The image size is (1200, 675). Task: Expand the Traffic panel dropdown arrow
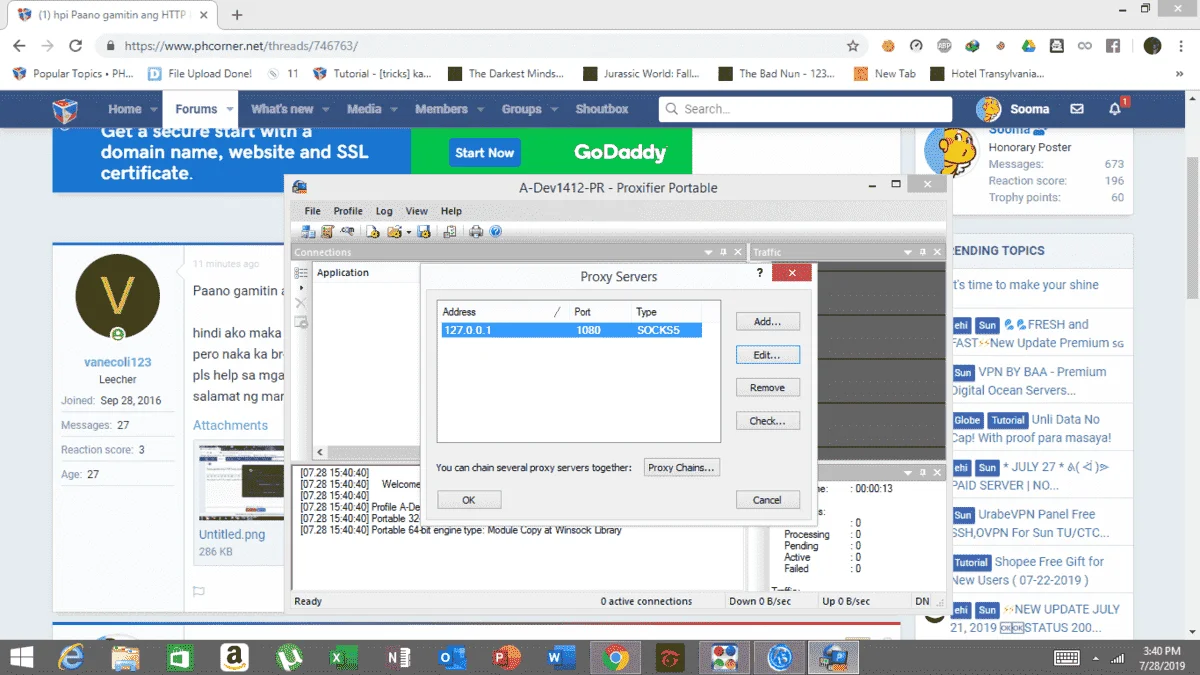tap(909, 253)
